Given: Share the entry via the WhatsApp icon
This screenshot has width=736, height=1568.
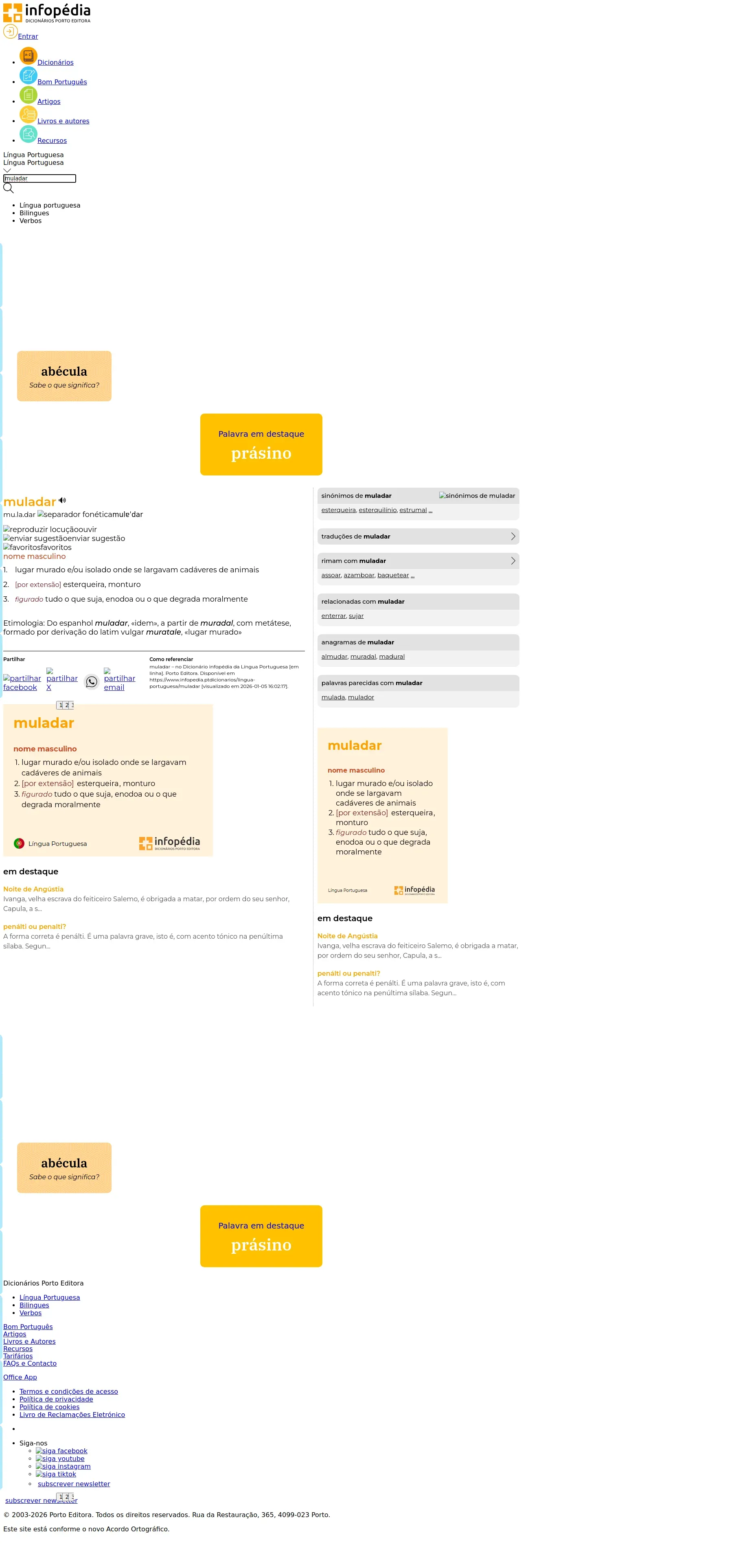Looking at the screenshot, I should [91, 682].
